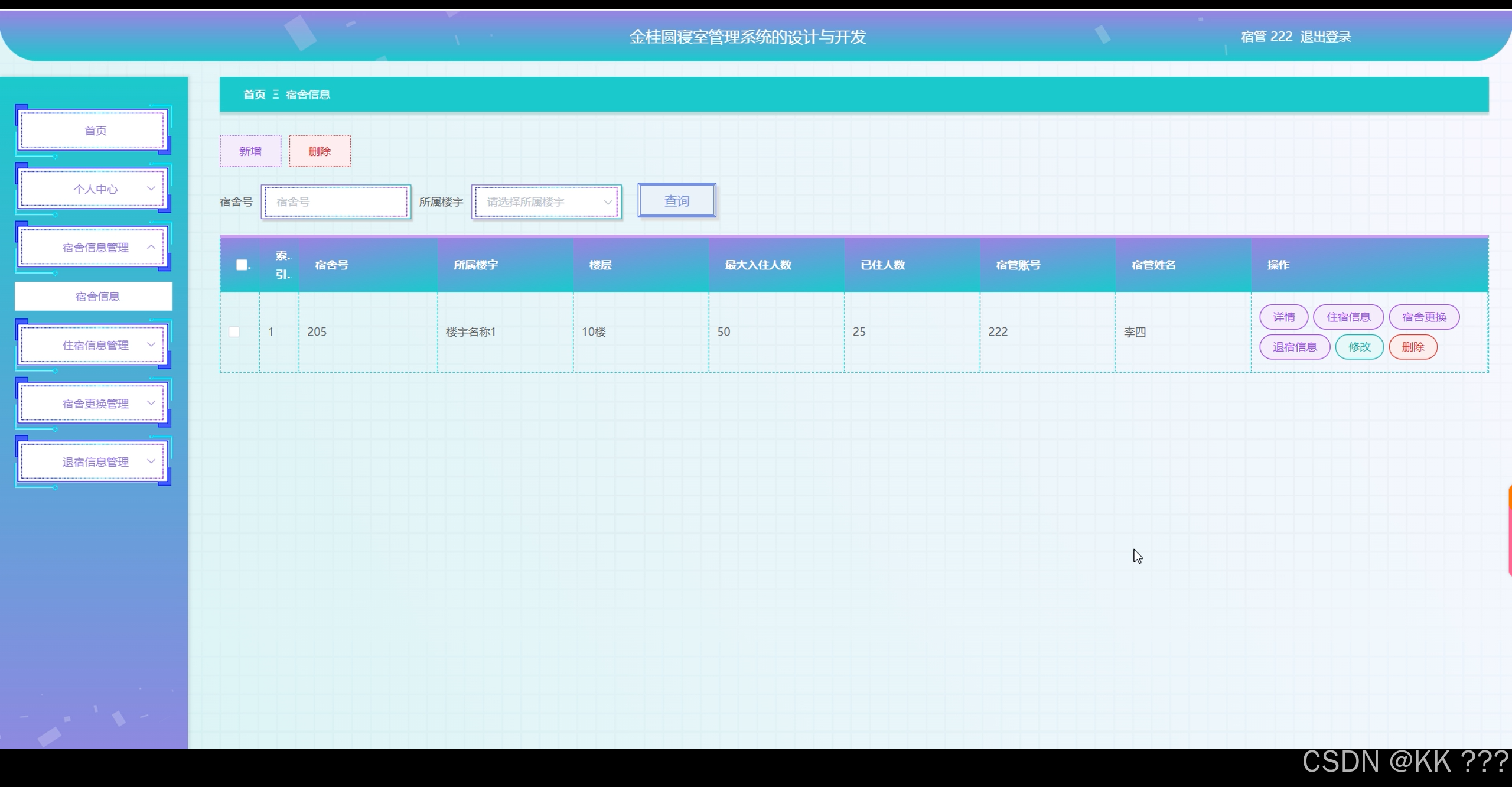Expand the 住宿信息管理 sidebar menu

94,345
